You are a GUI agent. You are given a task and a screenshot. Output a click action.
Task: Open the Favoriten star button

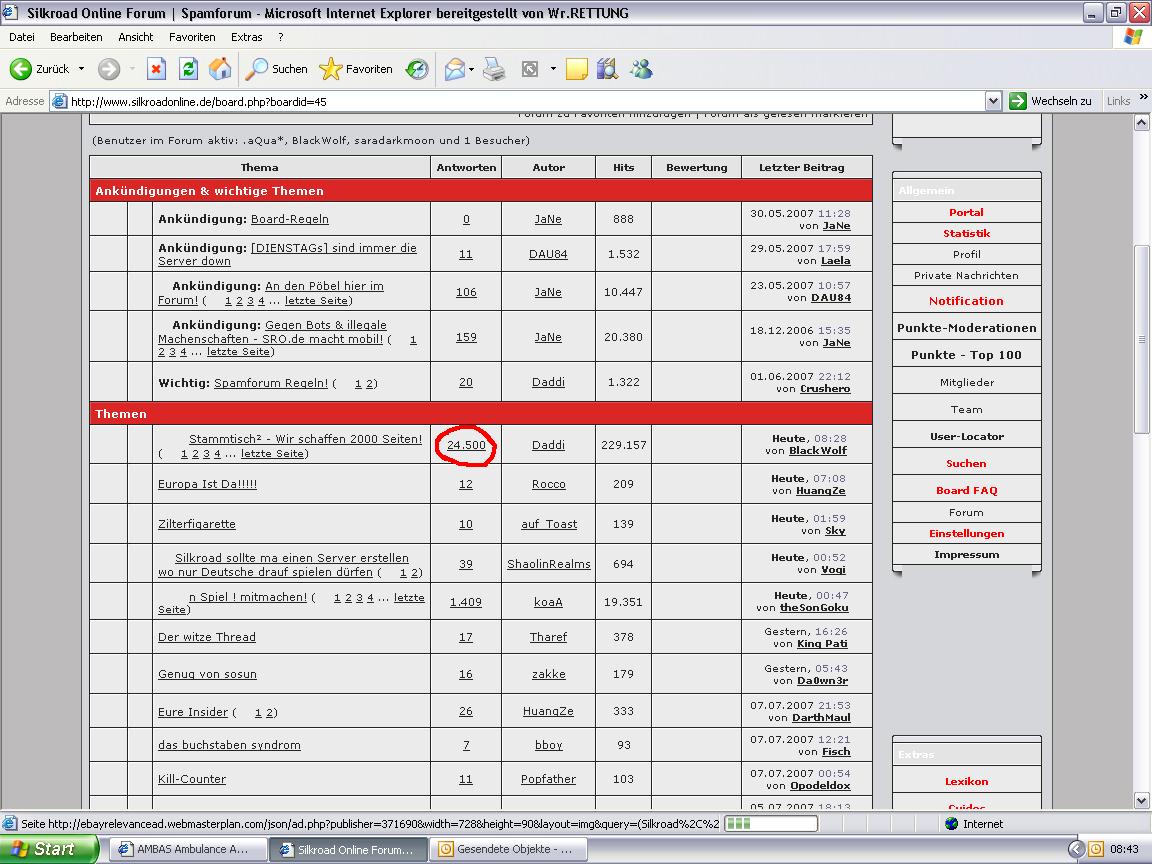(x=356, y=69)
